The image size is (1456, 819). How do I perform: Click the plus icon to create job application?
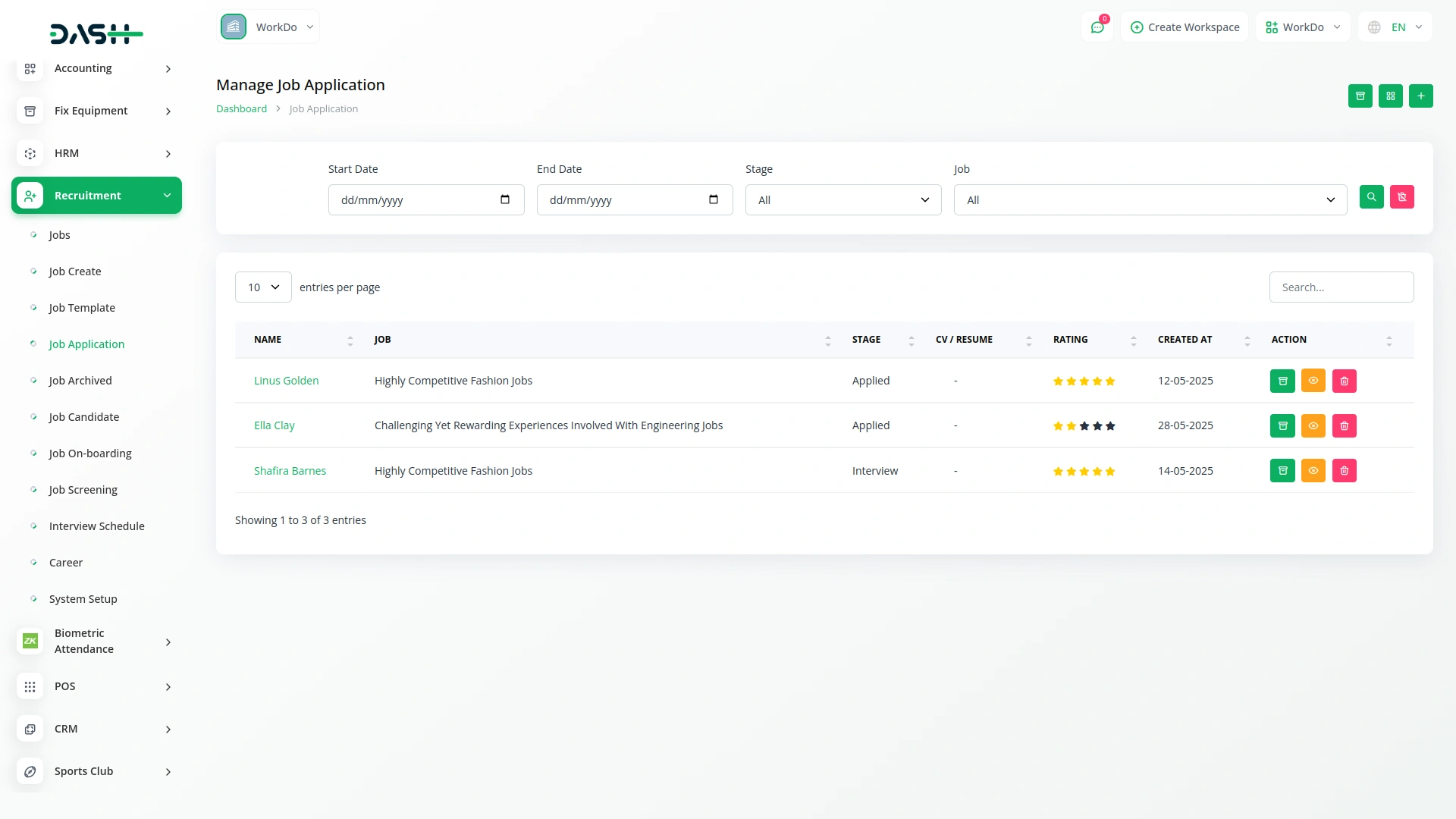1420,96
